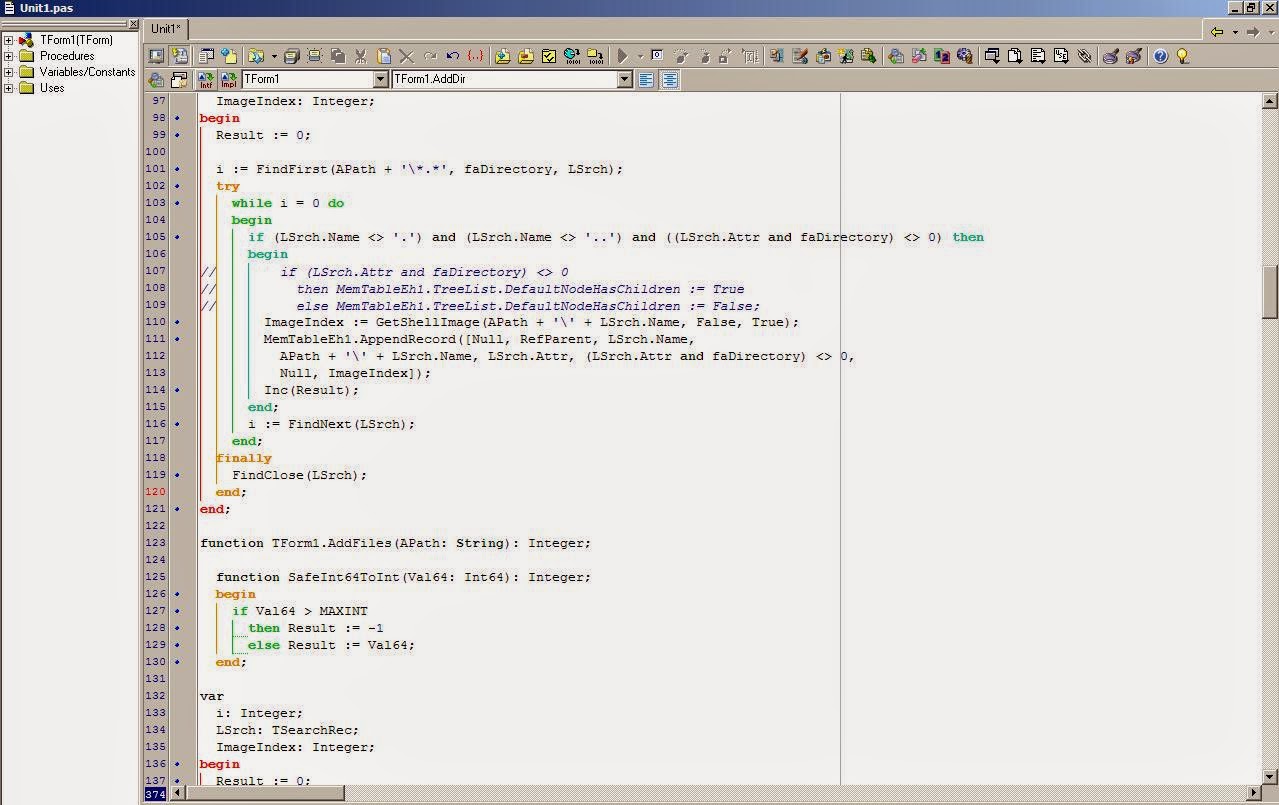This screenshot has height=805, width=1279.
Task: Toggle the pressed second toolbar icon
Action: tap(178, 56)
